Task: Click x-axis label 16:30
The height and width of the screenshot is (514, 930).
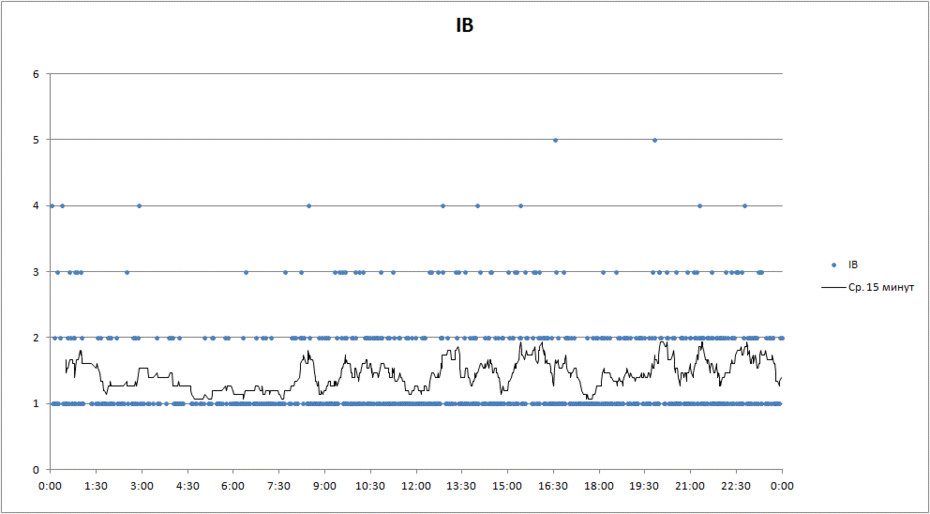Action: point(553,486)
